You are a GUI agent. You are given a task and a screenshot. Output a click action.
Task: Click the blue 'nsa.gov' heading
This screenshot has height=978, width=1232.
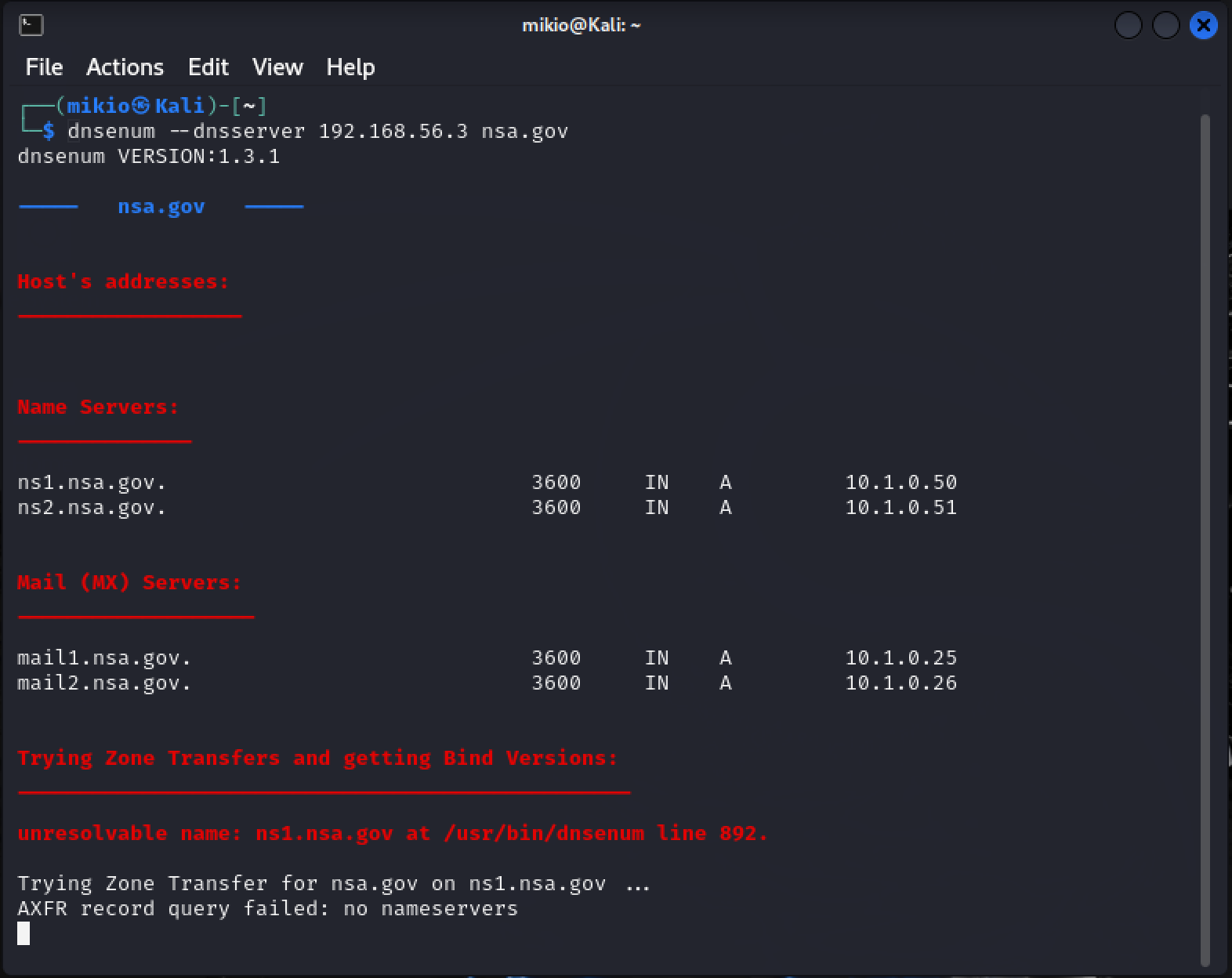click(161, 206)
